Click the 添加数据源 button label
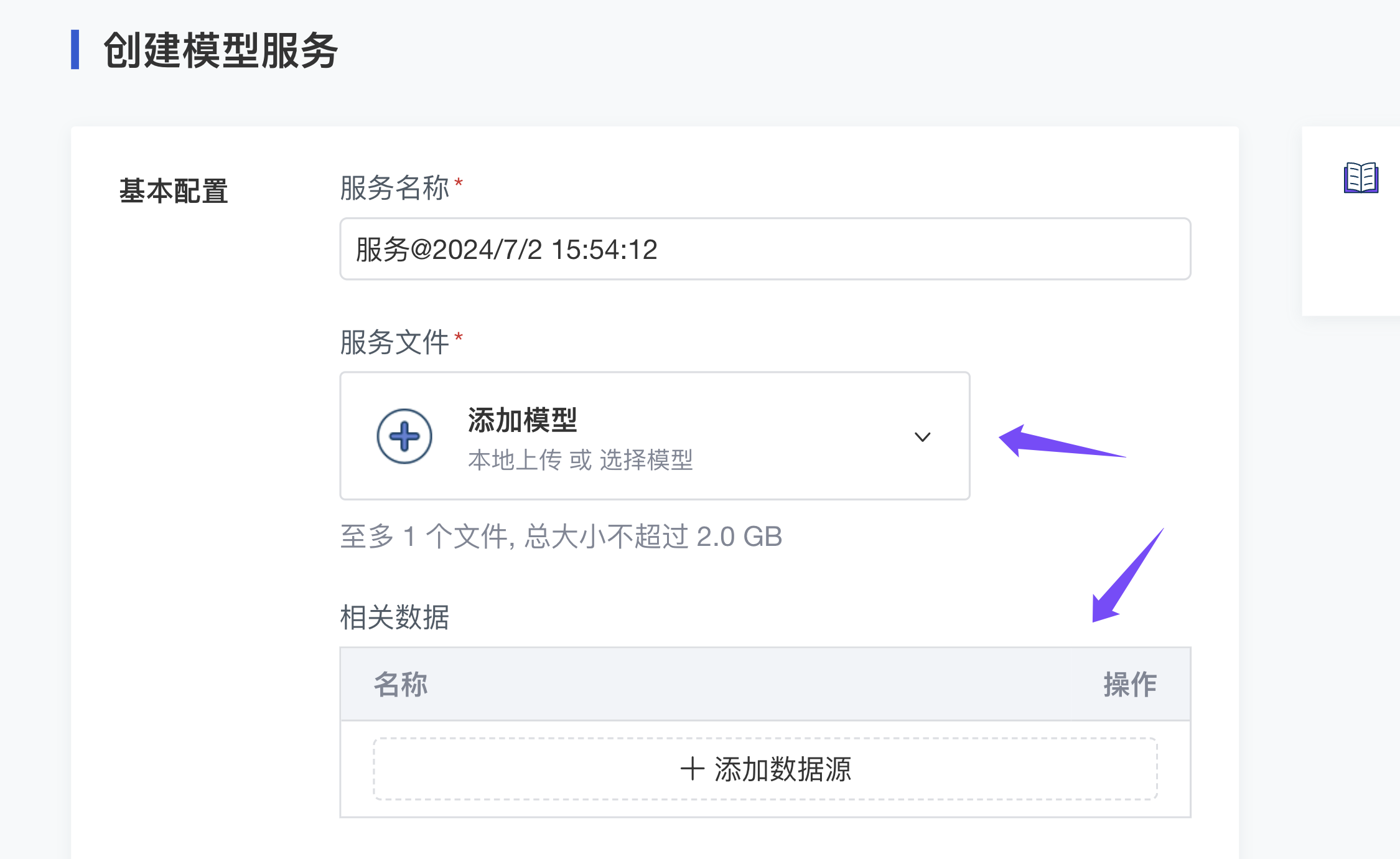Image resolution: width=1400 pixels, height=859 pixels. click(782, 769)
